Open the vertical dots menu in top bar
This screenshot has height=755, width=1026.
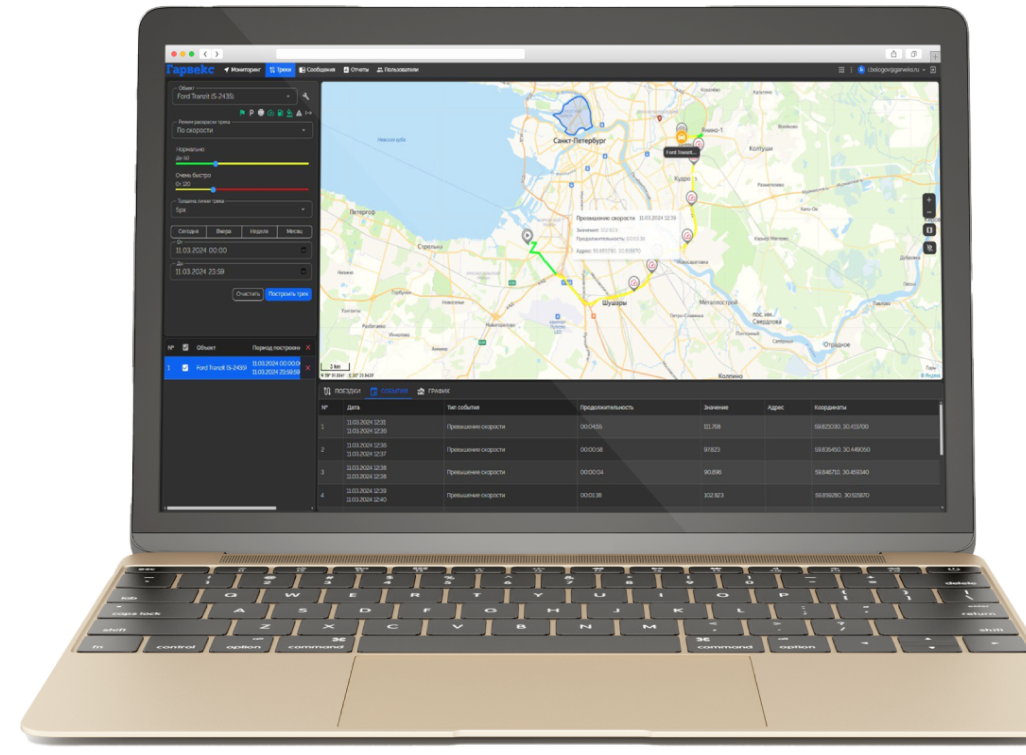tap(851, 69)
